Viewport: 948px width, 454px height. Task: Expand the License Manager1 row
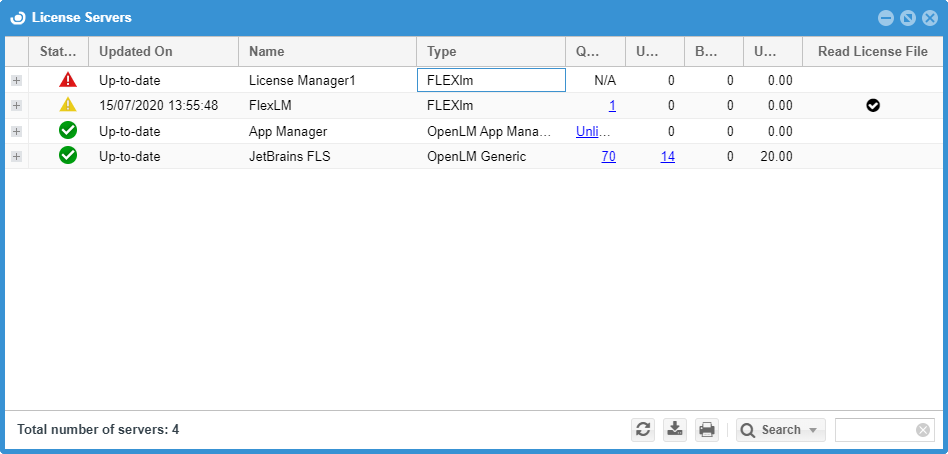coord(16,80)
